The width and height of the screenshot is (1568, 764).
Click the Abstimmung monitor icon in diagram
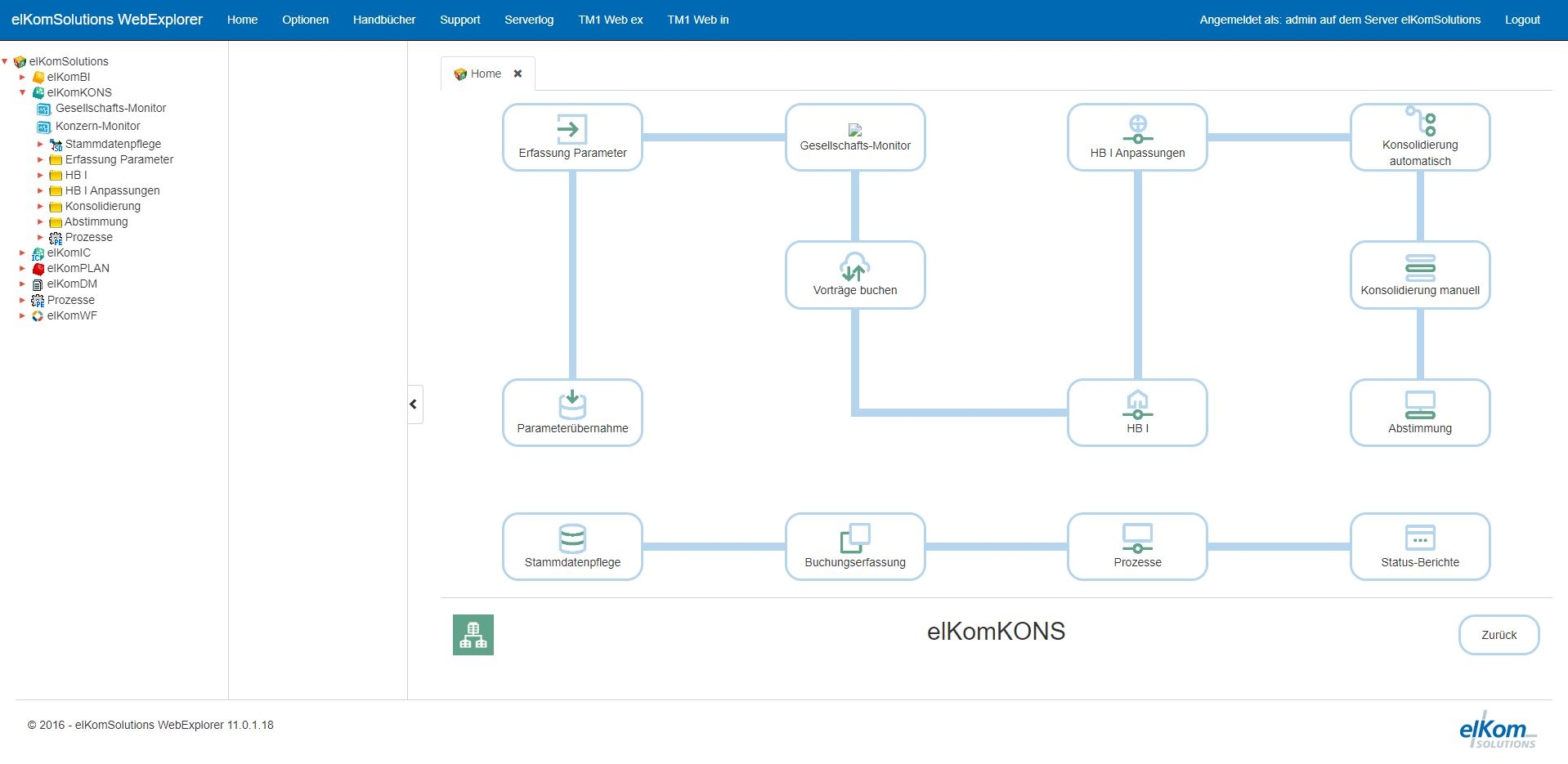tap(1420, 404)
